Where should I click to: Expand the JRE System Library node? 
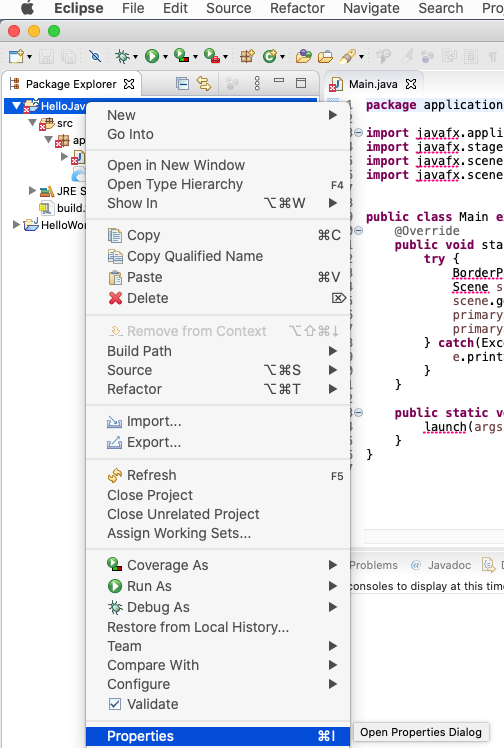(32, 191)
